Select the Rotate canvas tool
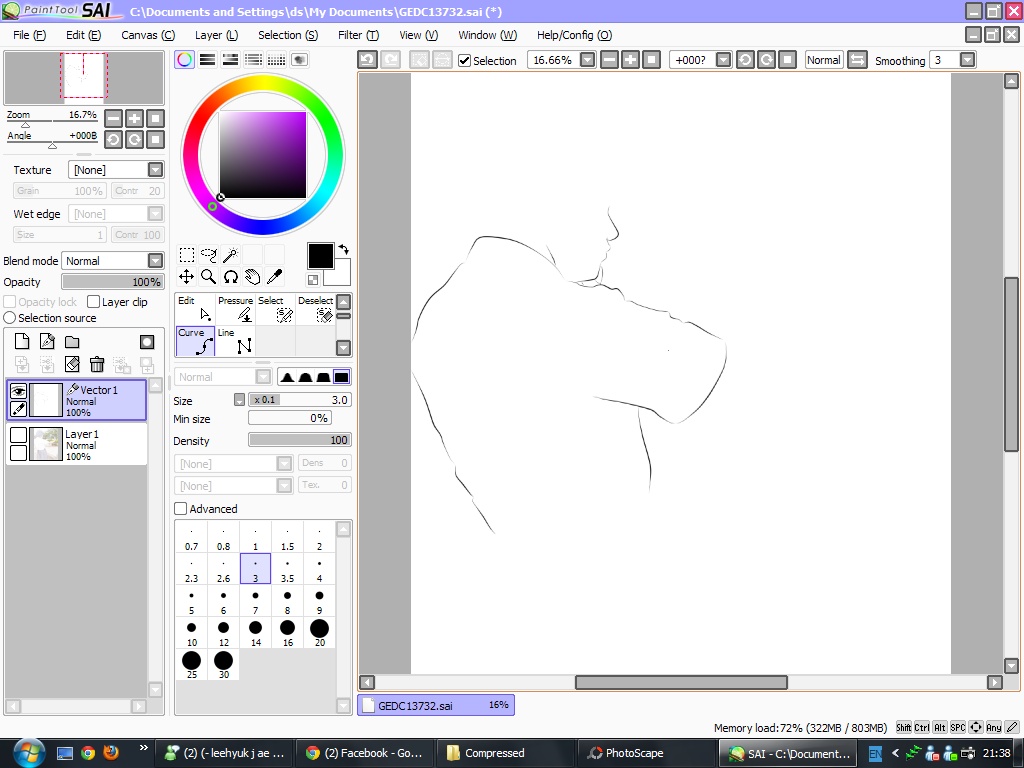1024x768 pixels. 231,277
